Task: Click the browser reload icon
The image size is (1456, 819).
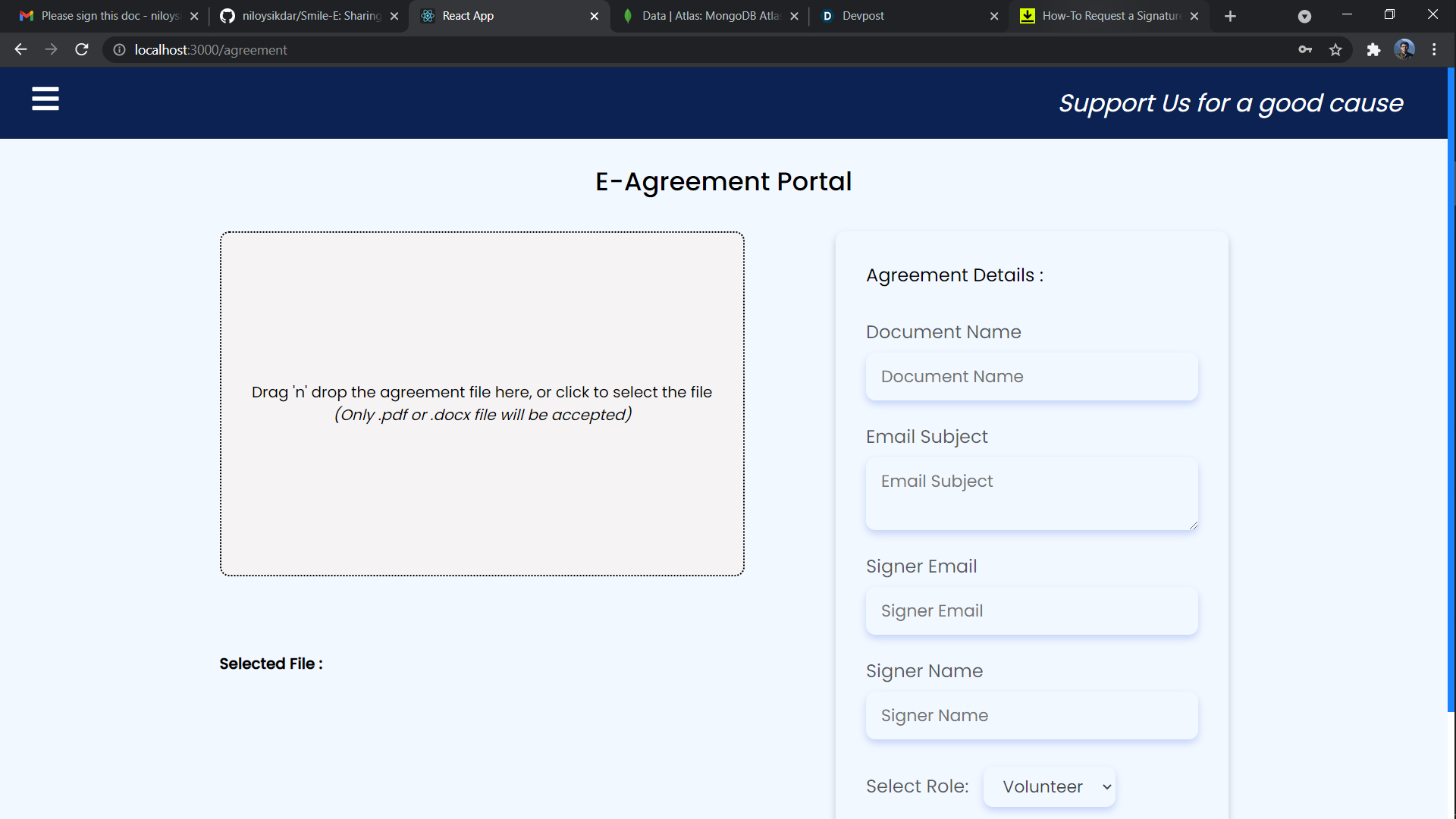Action: 82,50
